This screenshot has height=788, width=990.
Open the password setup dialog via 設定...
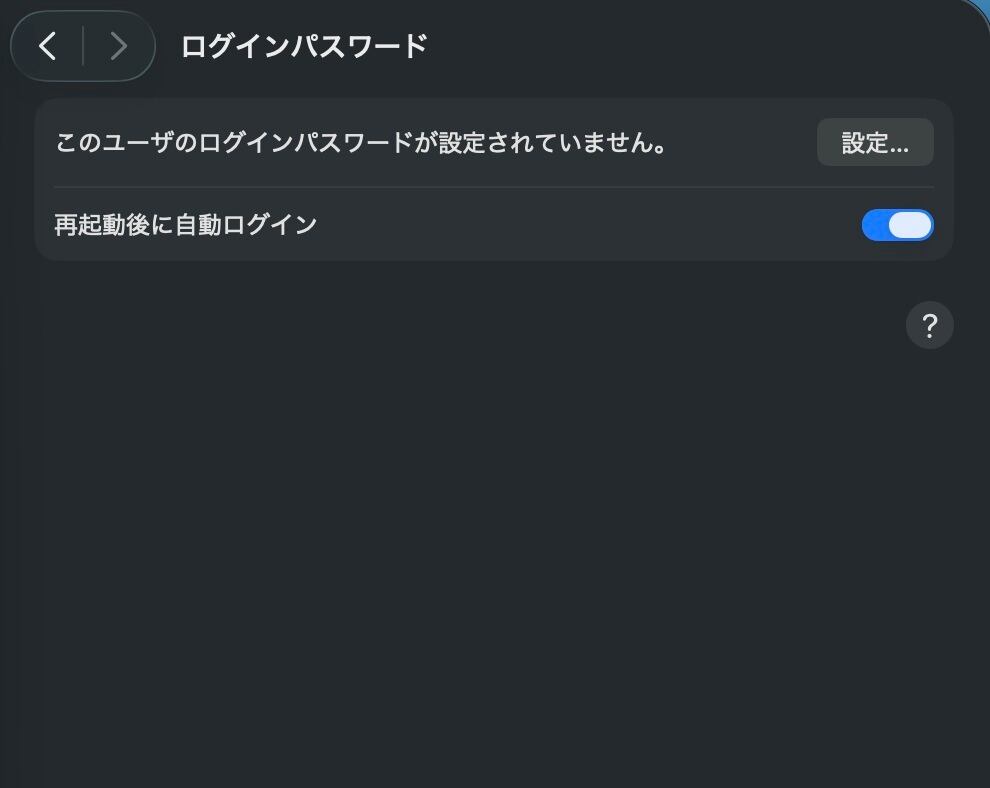click(x=875, y=142)
